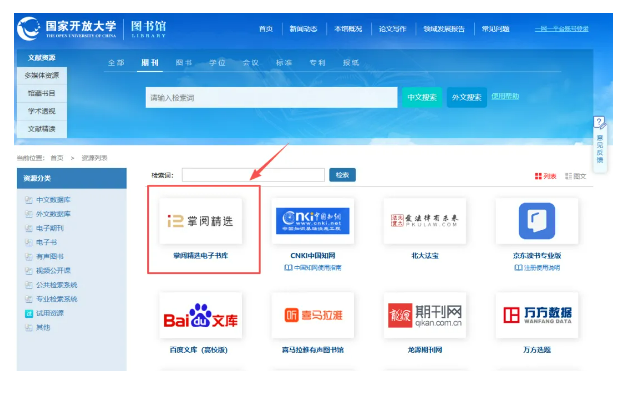This screenshot has height=396, width=624.
Task: Switch search scope to 学位
Action: point(217,63)
